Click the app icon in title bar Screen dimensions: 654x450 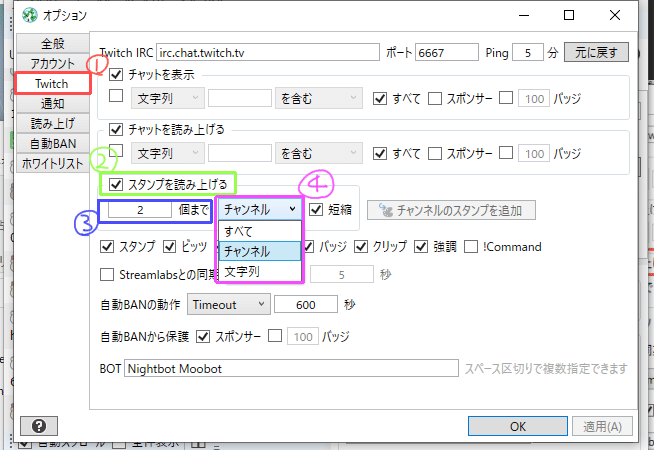pos(30,15)
